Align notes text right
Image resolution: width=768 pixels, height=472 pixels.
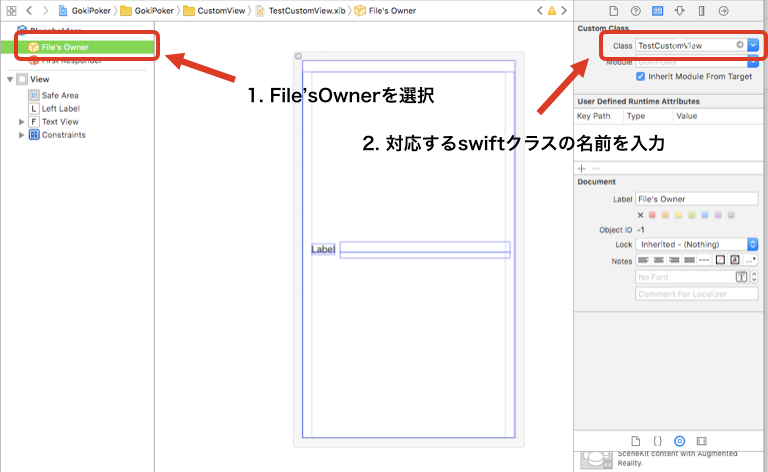(674, 260)
